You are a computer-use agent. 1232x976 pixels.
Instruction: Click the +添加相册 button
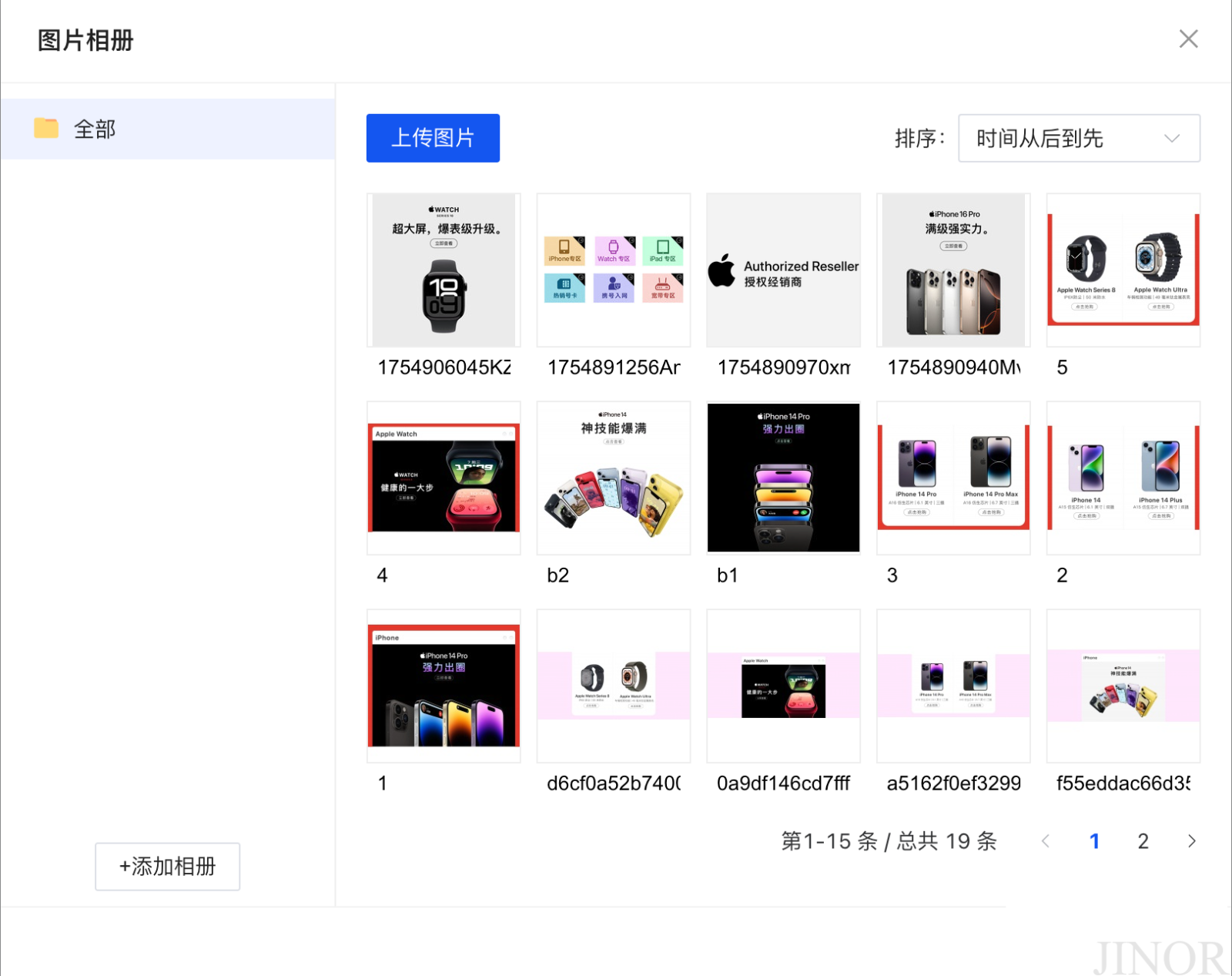click(167, 867)
